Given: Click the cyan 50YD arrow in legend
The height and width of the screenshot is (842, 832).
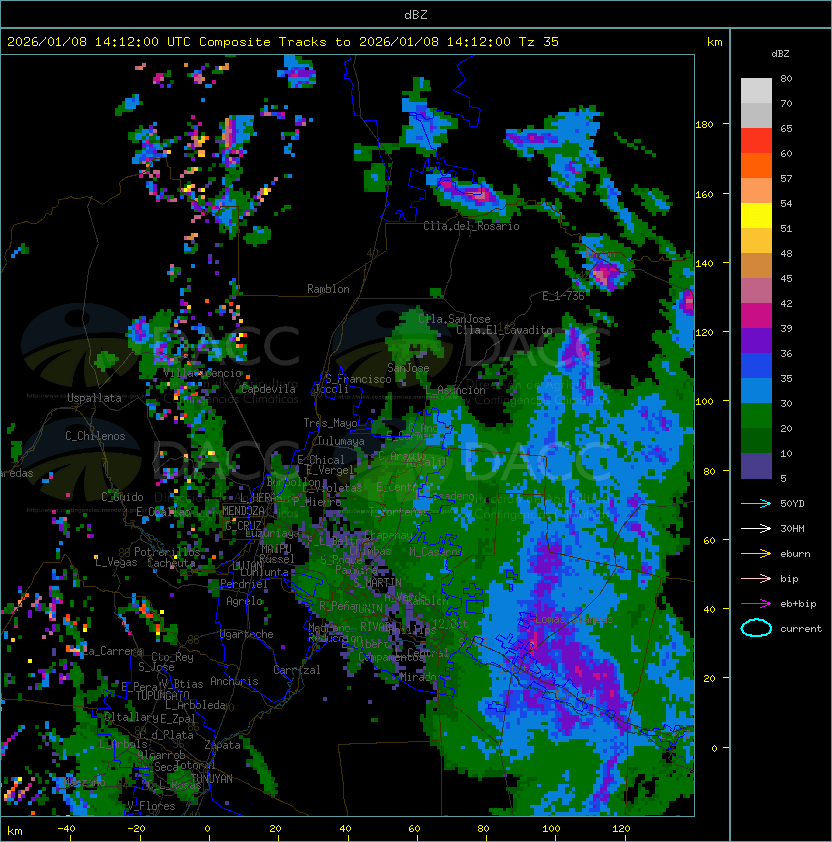Looking at the screenshot, I should click(x=756, y=504).
